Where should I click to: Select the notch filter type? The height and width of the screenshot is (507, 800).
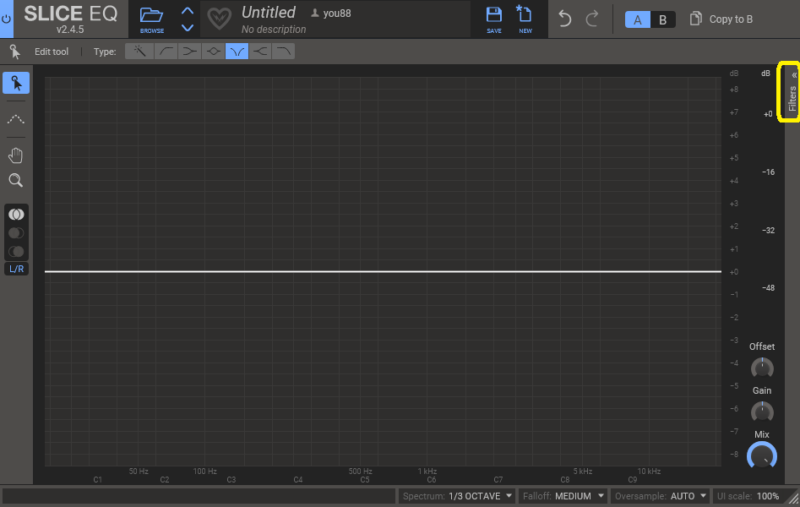point(237,51)
